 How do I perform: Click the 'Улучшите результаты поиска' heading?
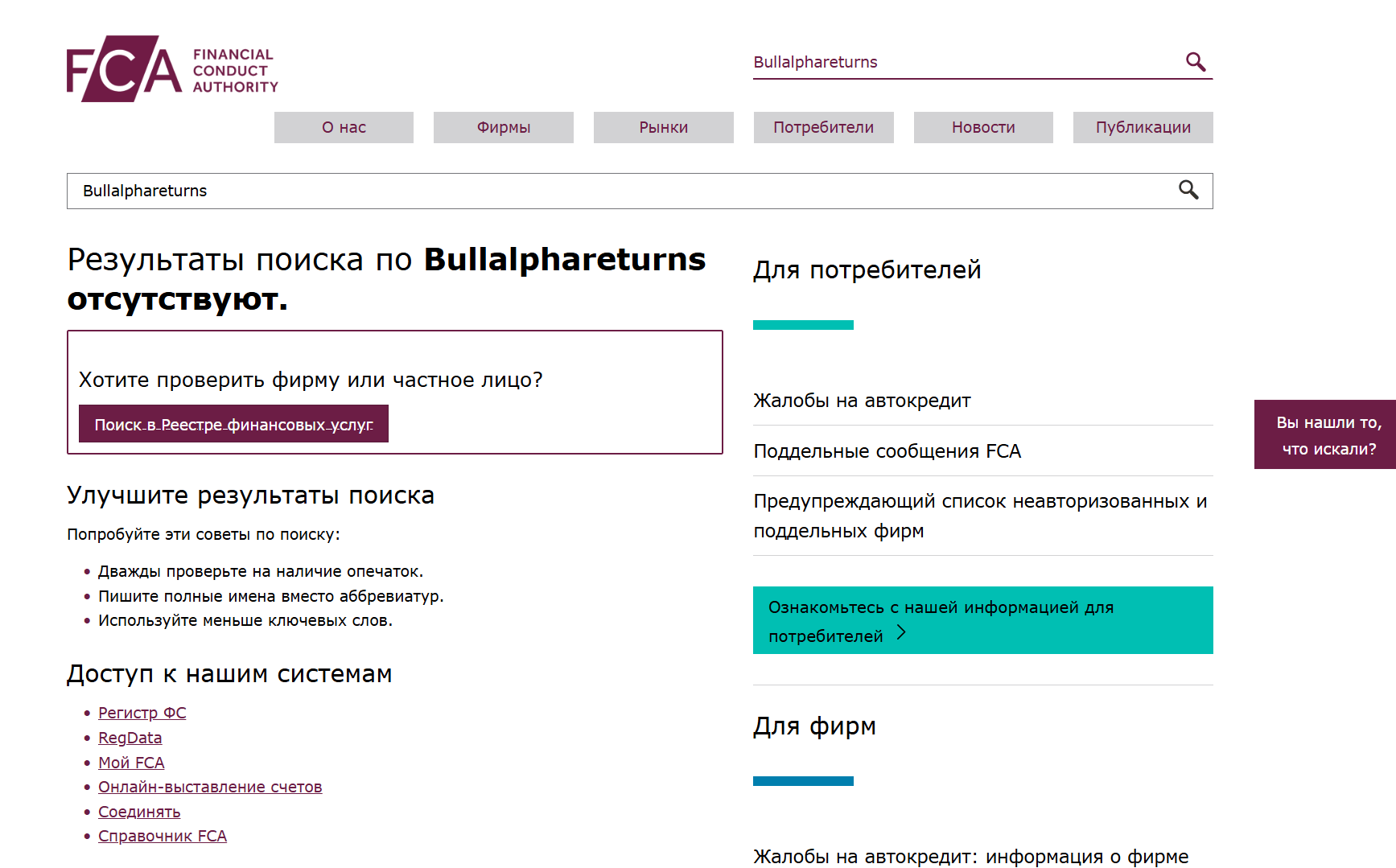point(251,496)
